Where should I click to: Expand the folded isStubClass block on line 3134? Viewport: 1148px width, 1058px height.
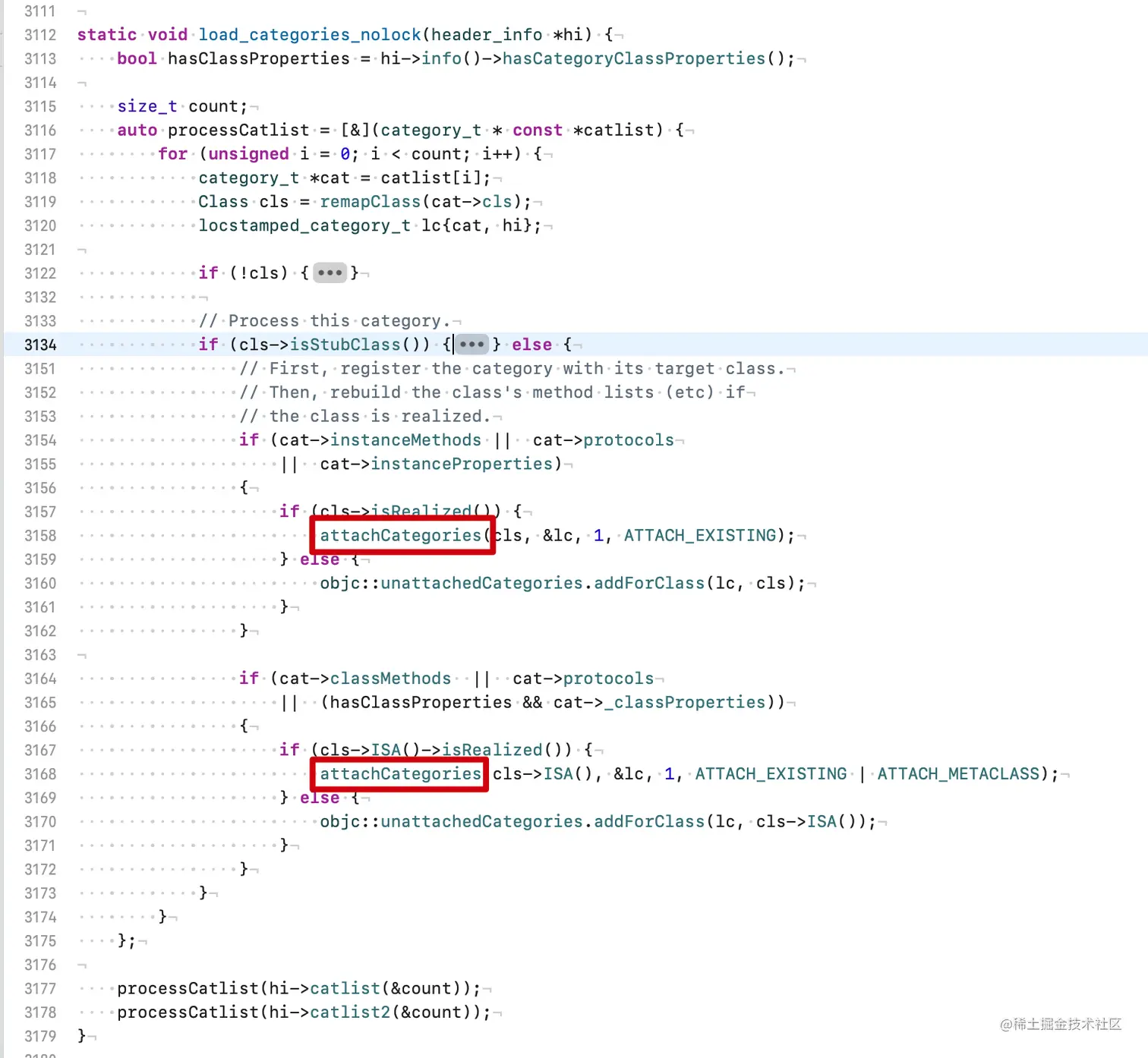tap(471, 345)
